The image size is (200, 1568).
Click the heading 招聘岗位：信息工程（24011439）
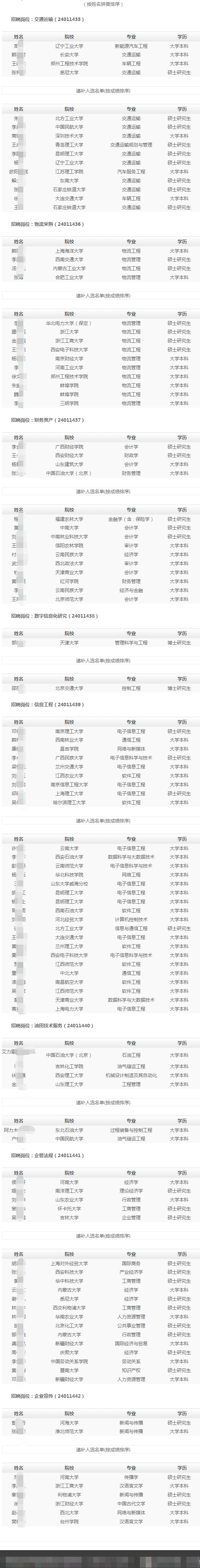click(x=47, y=704)
